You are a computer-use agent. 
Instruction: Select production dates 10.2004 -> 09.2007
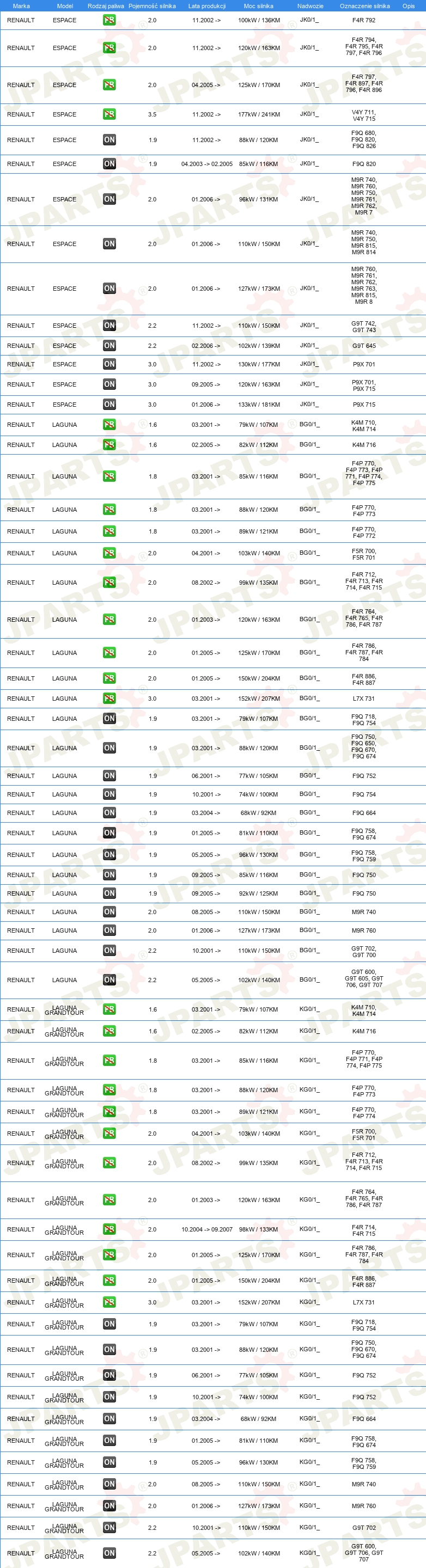(x=206, y=1229)
